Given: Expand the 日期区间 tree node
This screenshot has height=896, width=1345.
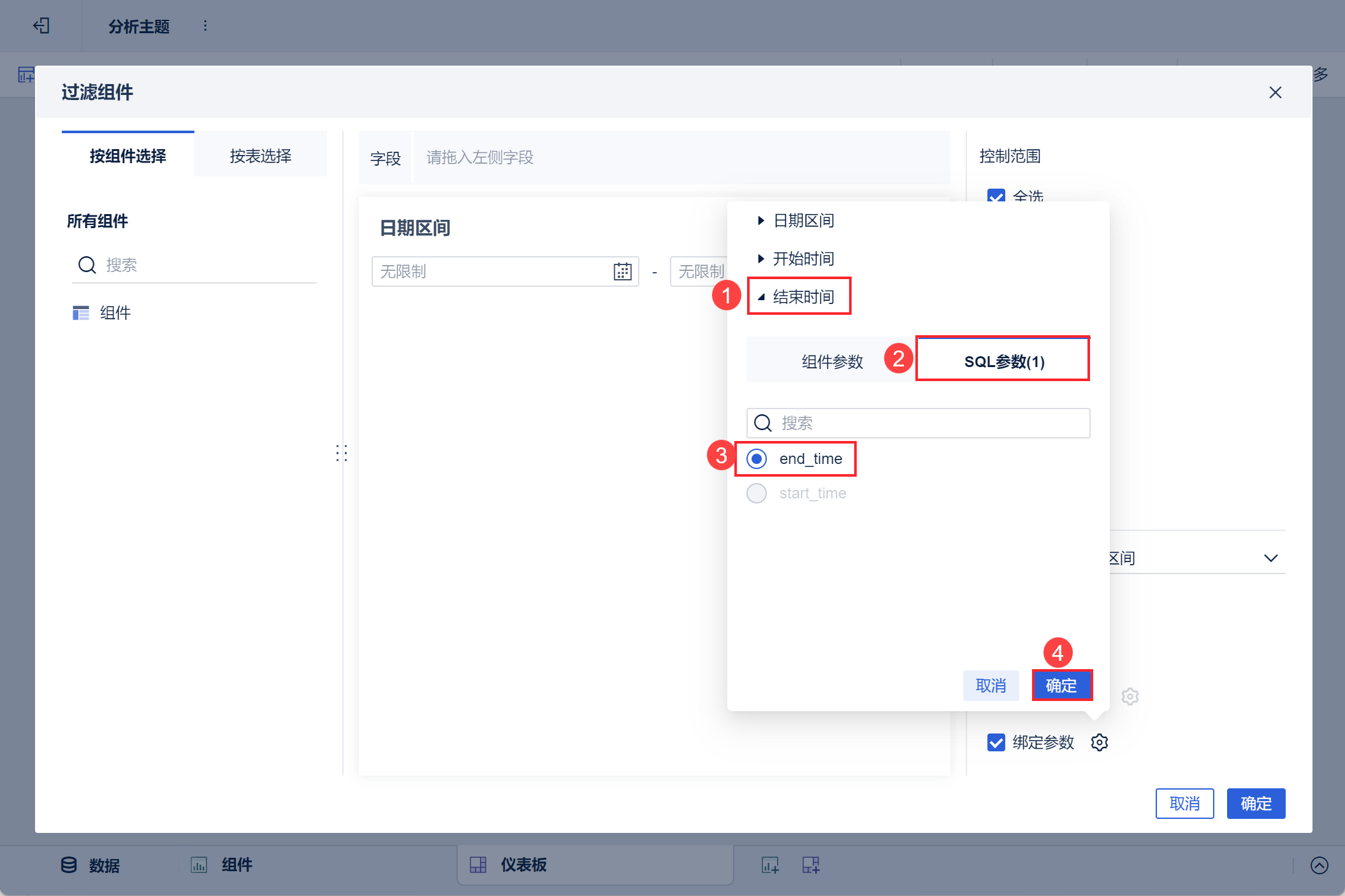Looking at the screenshot, I should tap(760, 220).
